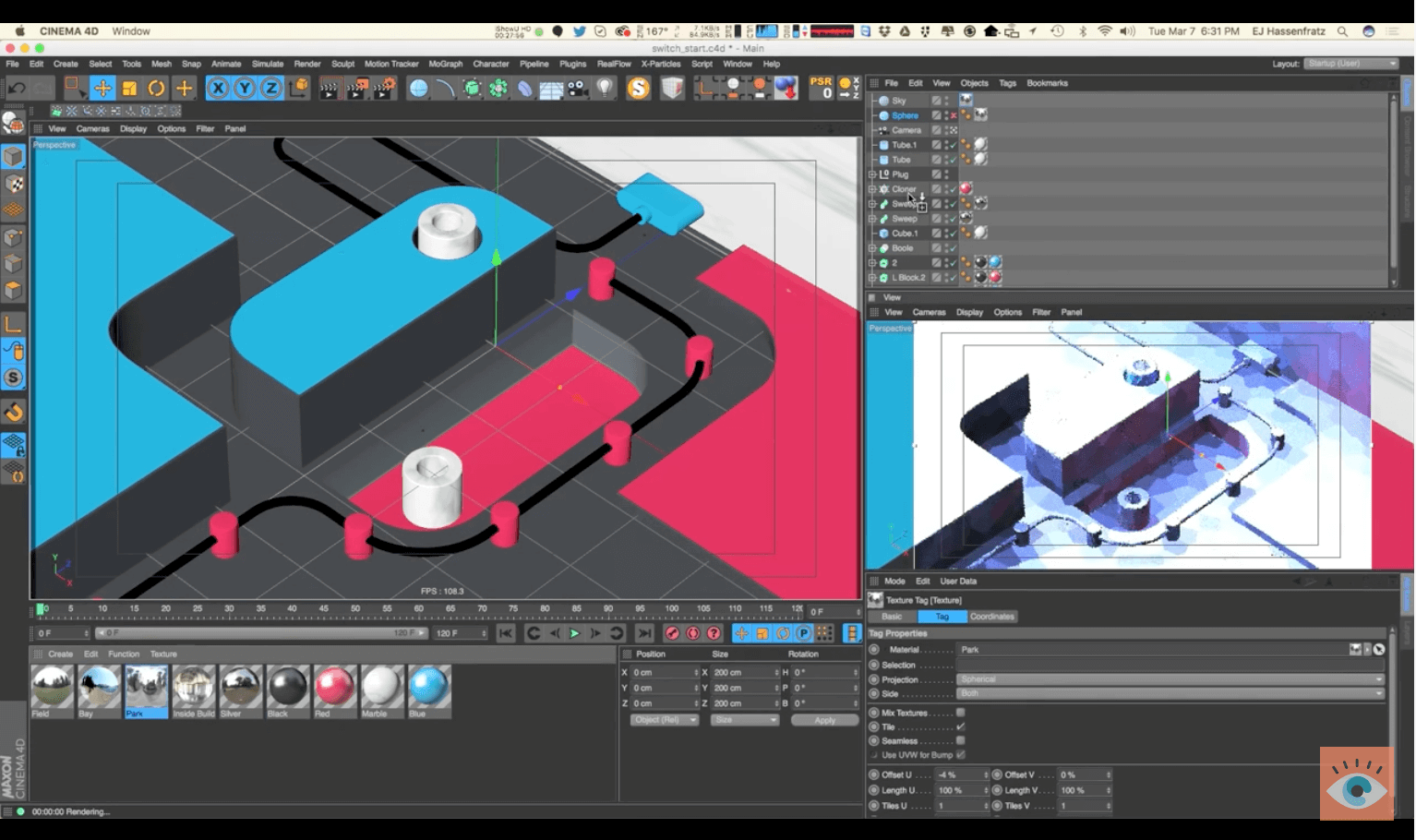Expand the Cloner object in hierarchy
The height and width of the screenshot is (840, 1416).
point(872,189)
